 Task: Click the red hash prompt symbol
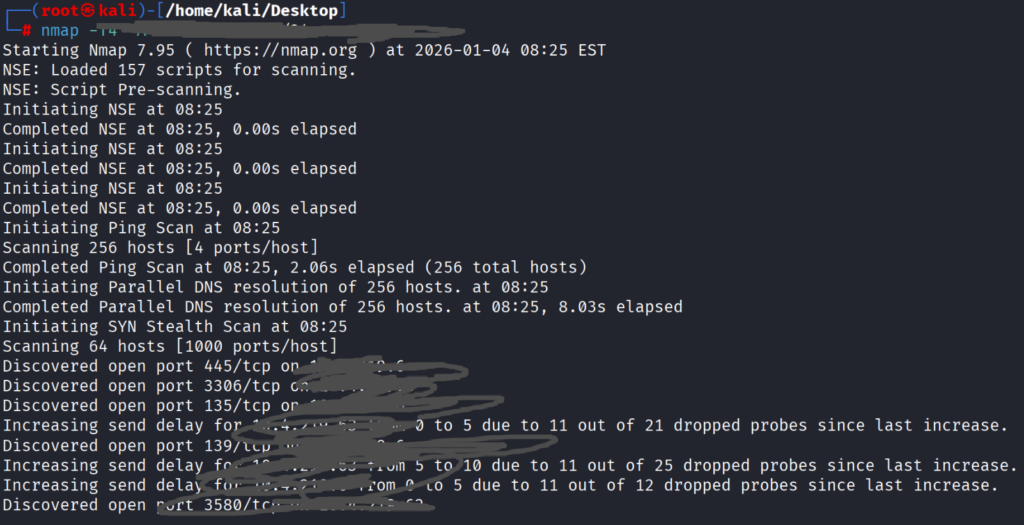[27, 31]
